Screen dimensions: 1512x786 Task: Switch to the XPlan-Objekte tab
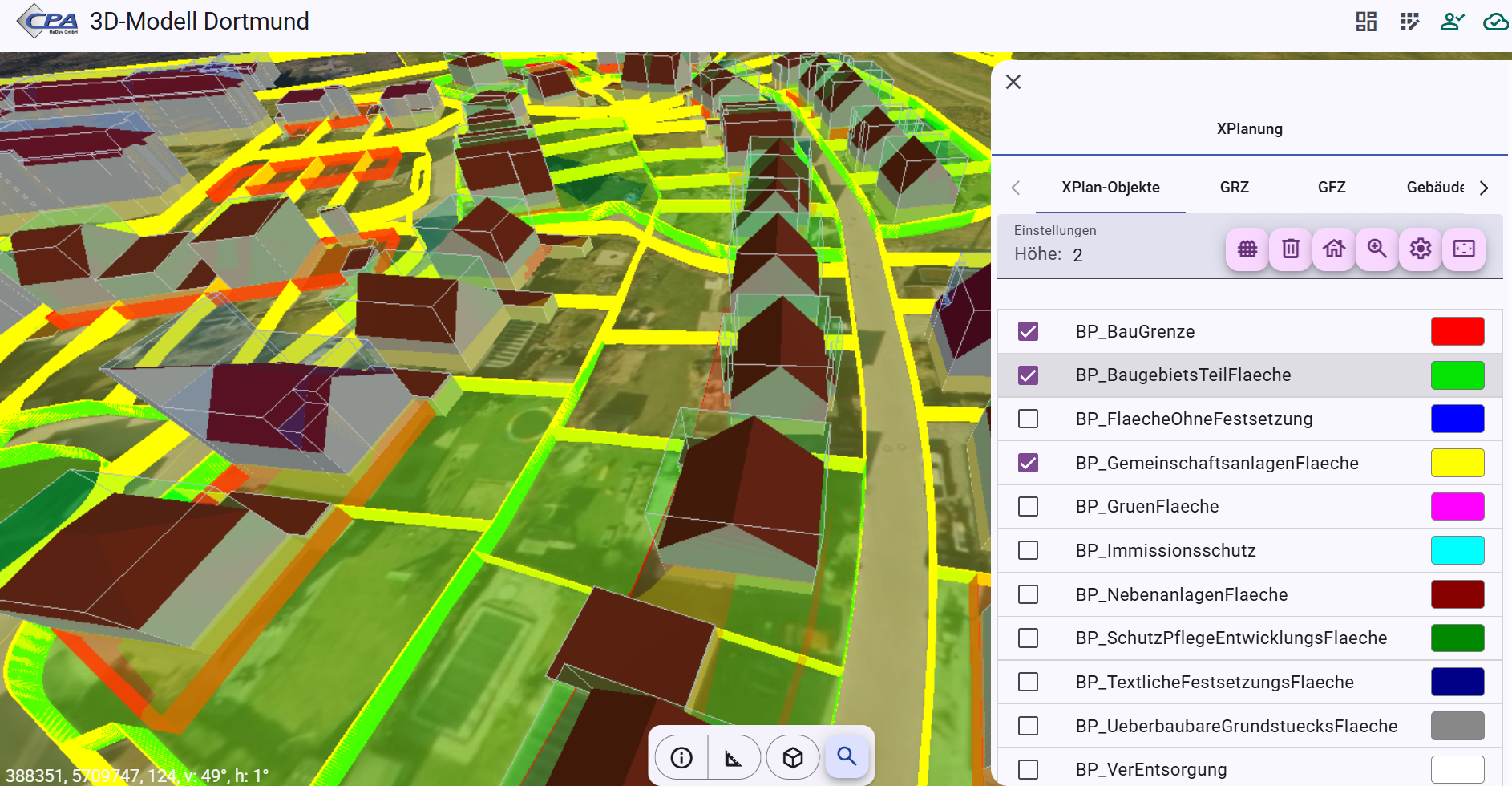coord(1110,188)
